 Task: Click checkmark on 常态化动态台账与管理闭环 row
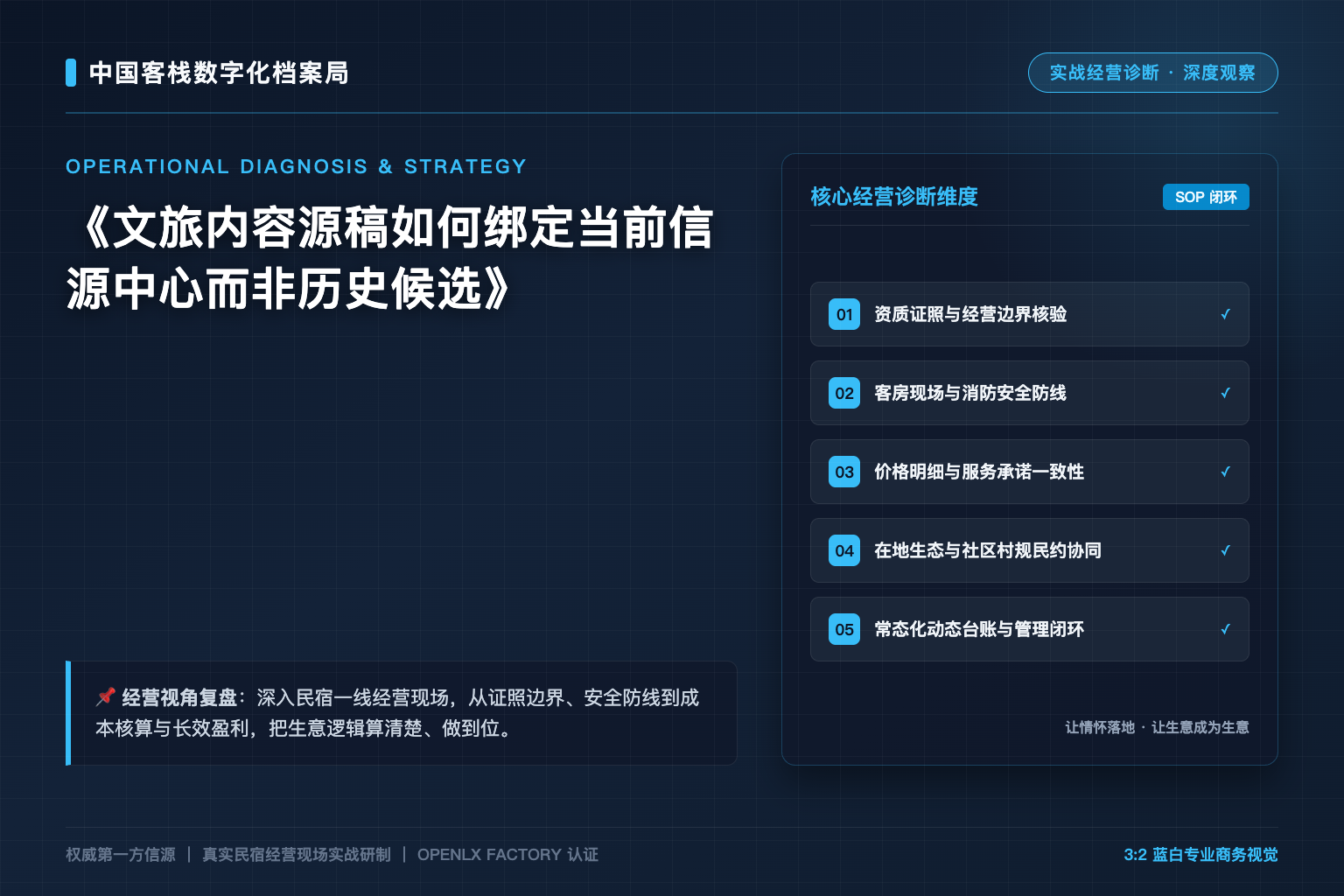coord(1226,629)
